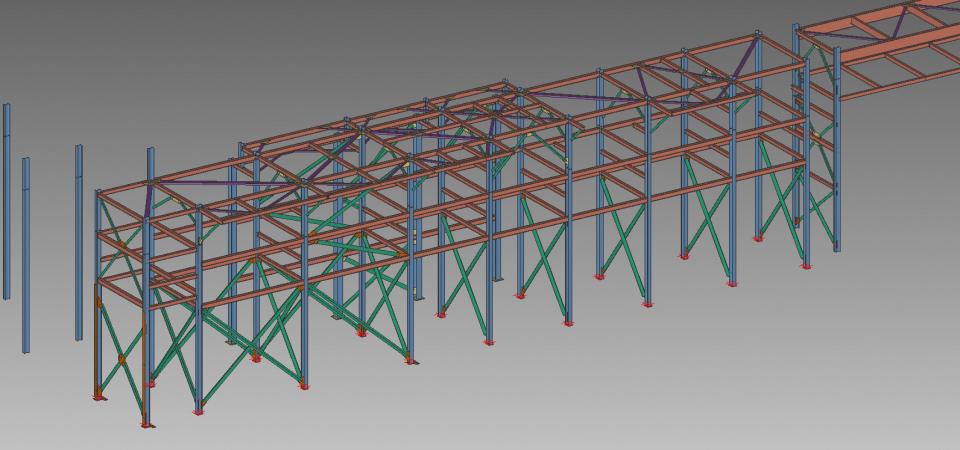This screenshot has height=450, width=960.
Task: Select the purple roof brace near the right end
Action: click(744, 58)
